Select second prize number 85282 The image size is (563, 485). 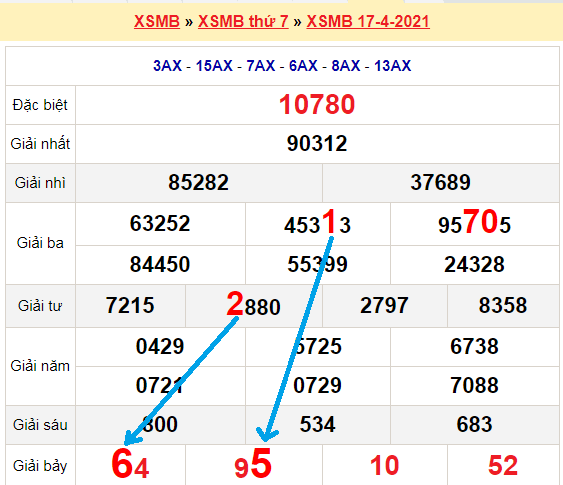(x=199, y=182)
